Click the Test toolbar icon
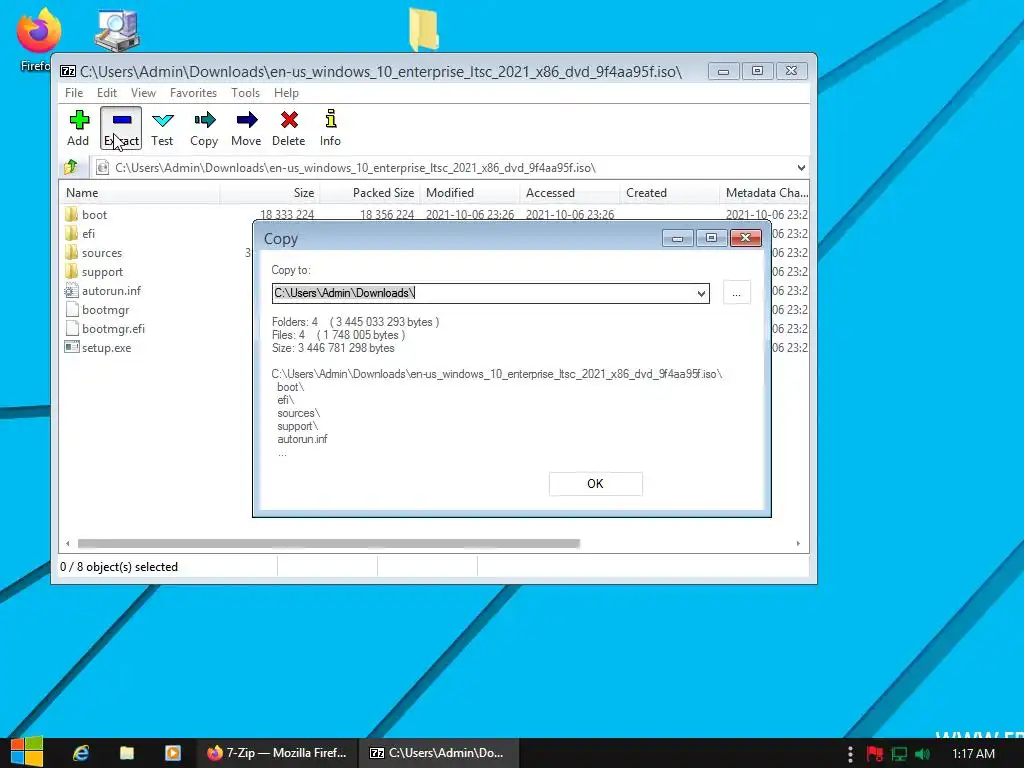Viewport: 1024px width, 768px height. tap(163, 120)
